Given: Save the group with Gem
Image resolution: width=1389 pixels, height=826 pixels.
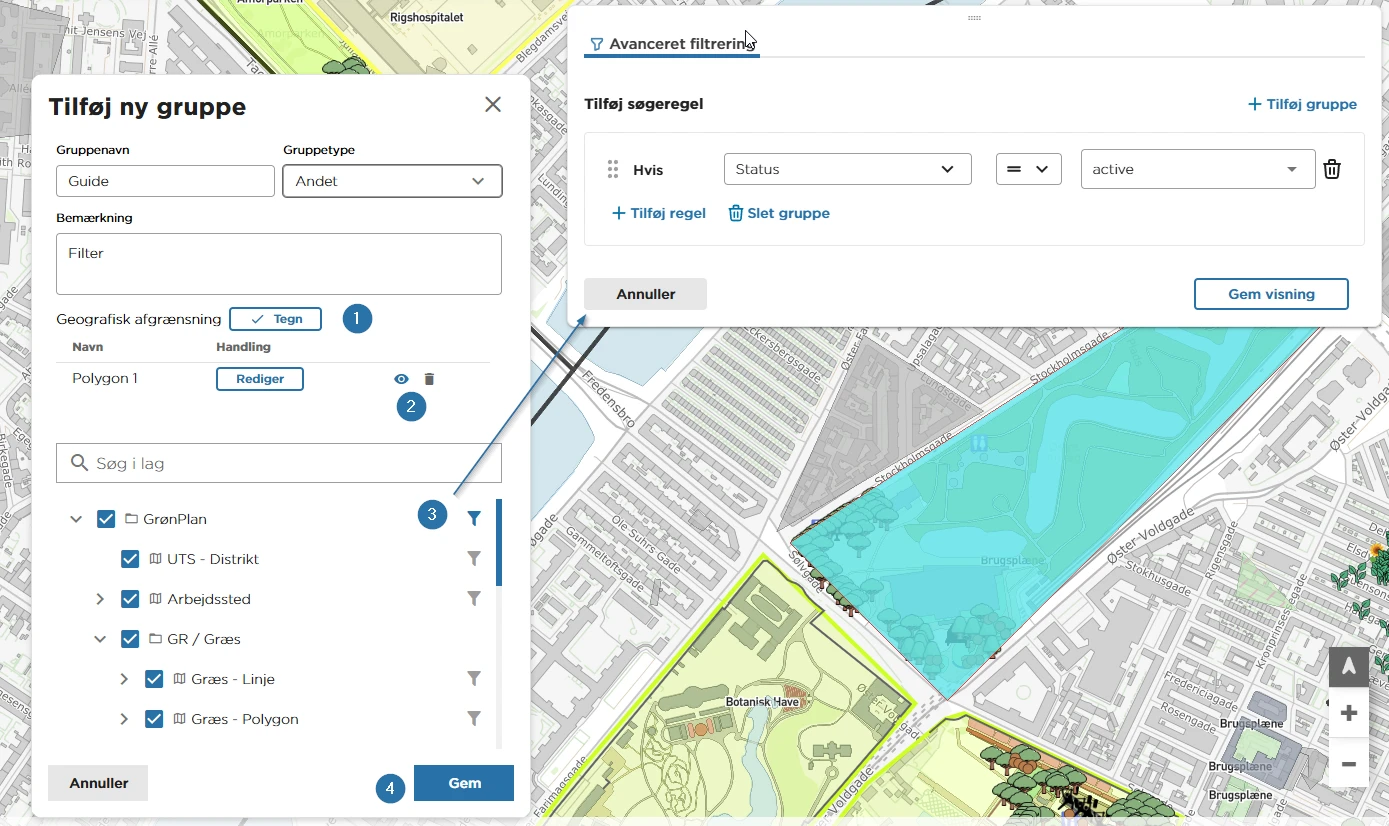Looking at the screenshot, I should [x=464, y=783].
